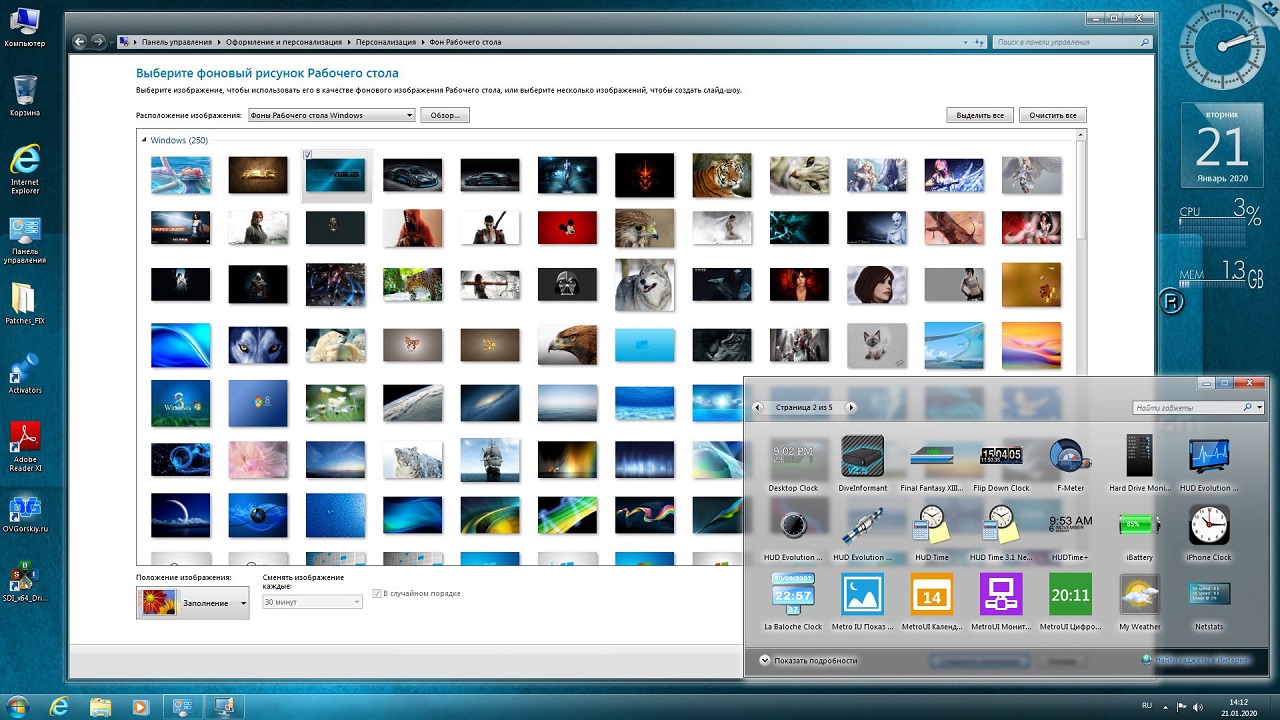Click the 'Выделить все' button
1280x720 pixels.
979,115
